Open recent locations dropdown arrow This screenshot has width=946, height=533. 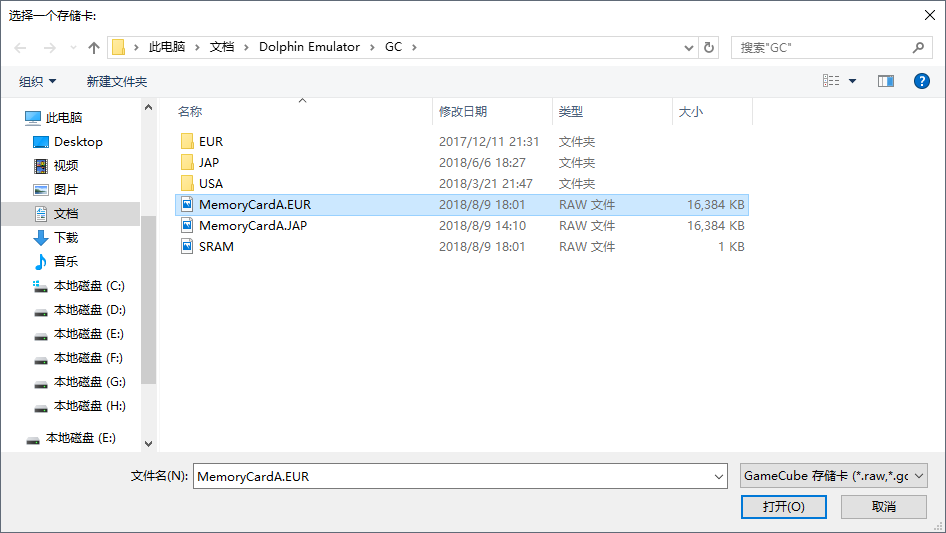pos(73,48)
